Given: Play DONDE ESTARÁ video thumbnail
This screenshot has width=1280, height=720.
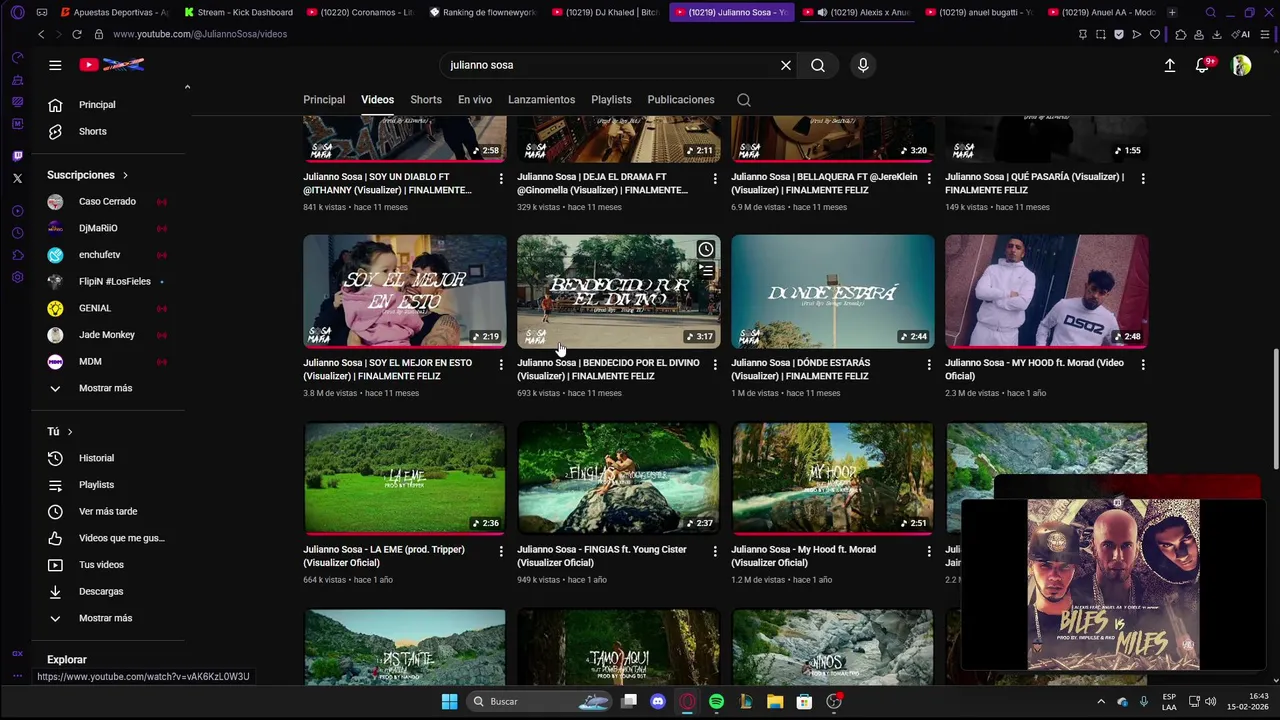Looking at the screenshot, I should click(x=833, y=291).
